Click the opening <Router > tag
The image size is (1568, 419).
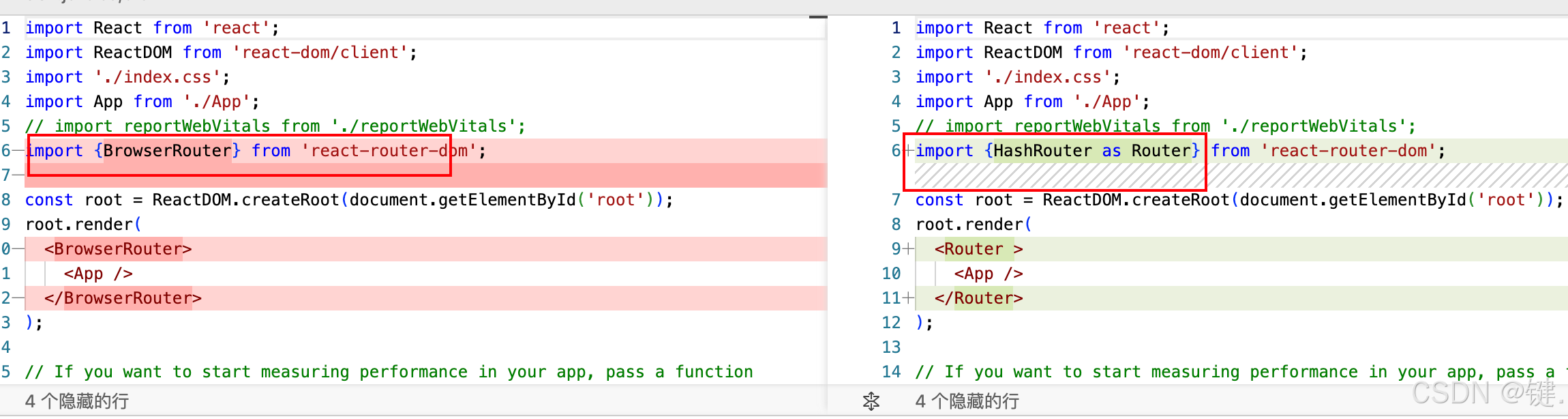(x=979, y=249)
